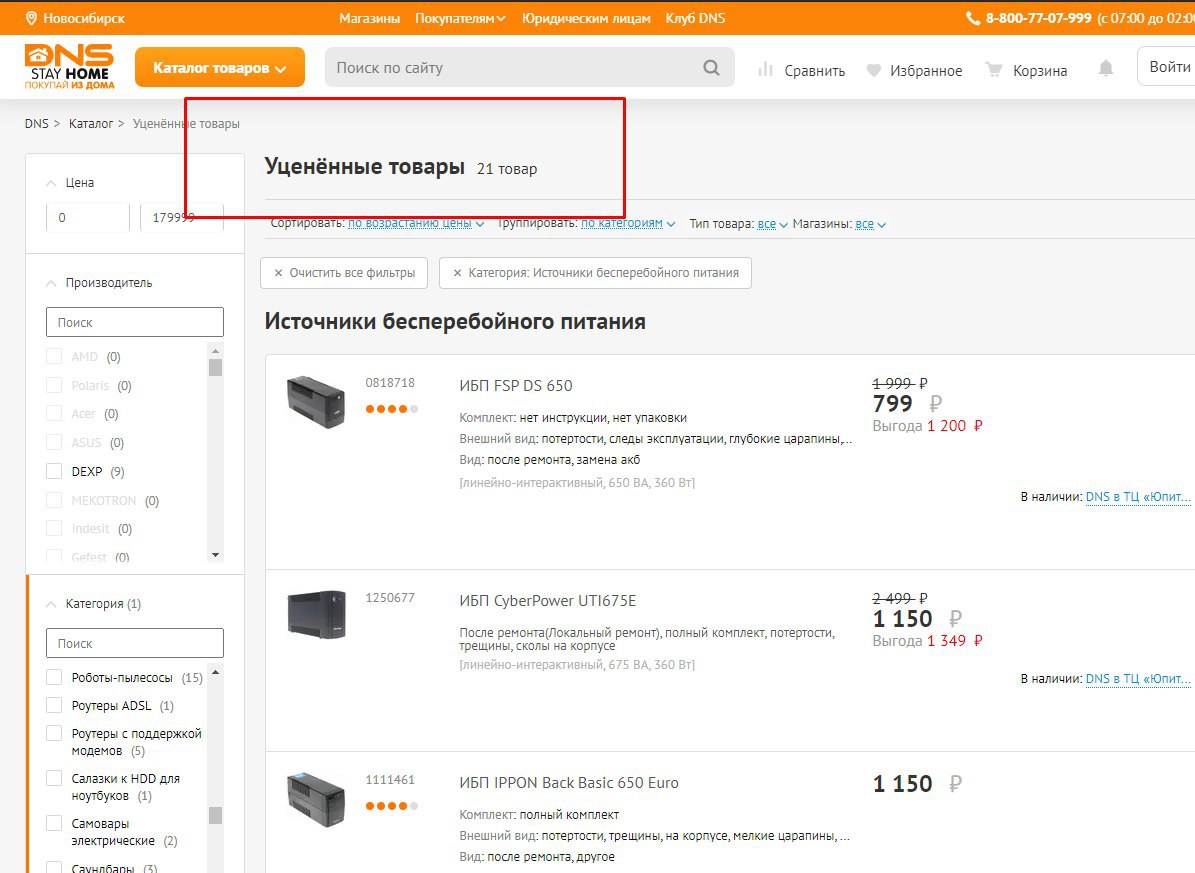Open ИБП FSP DS 650 product image
The height and width of the screenshot is (873, 1195).
[x=316, y=401]
